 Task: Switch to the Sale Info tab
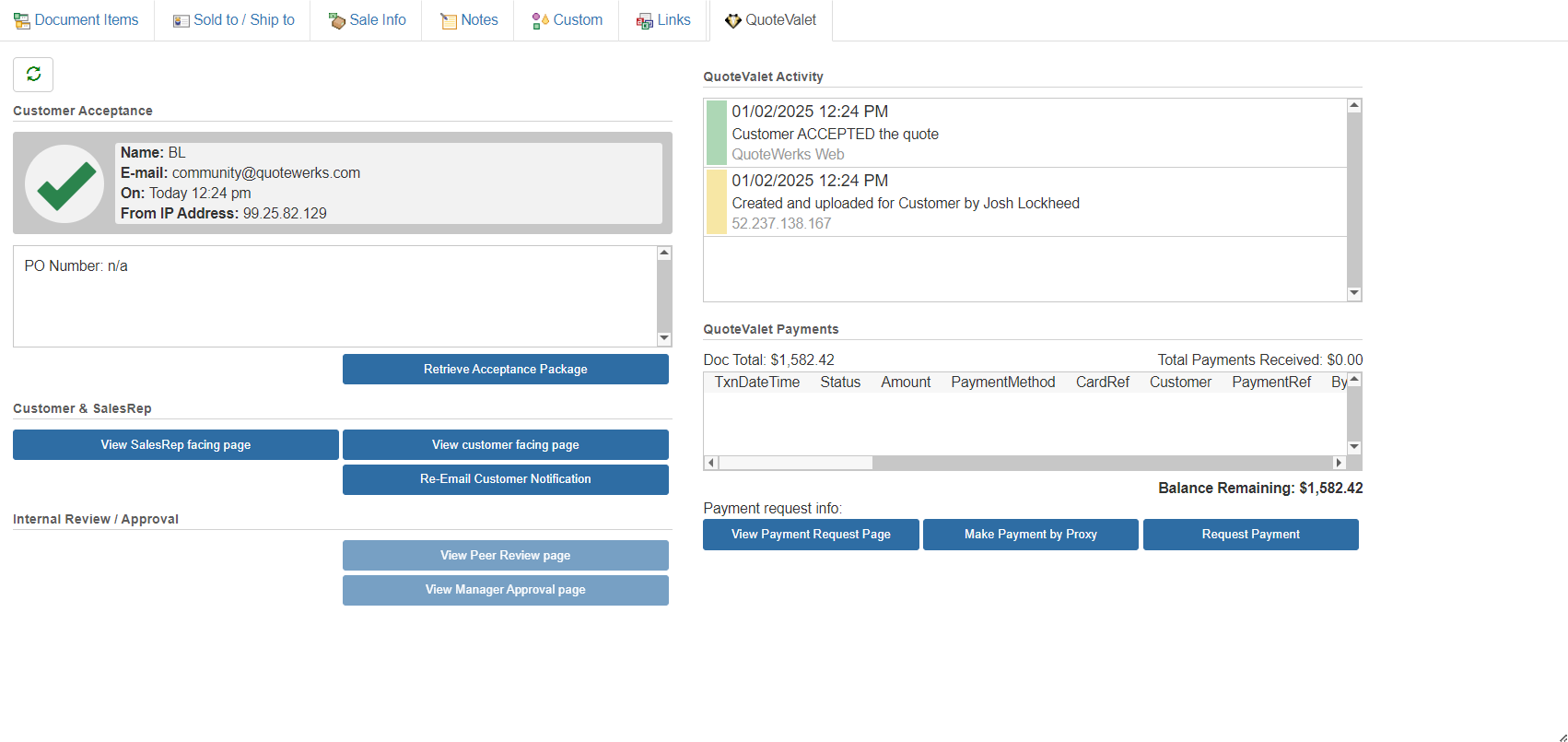coord(377,20)
